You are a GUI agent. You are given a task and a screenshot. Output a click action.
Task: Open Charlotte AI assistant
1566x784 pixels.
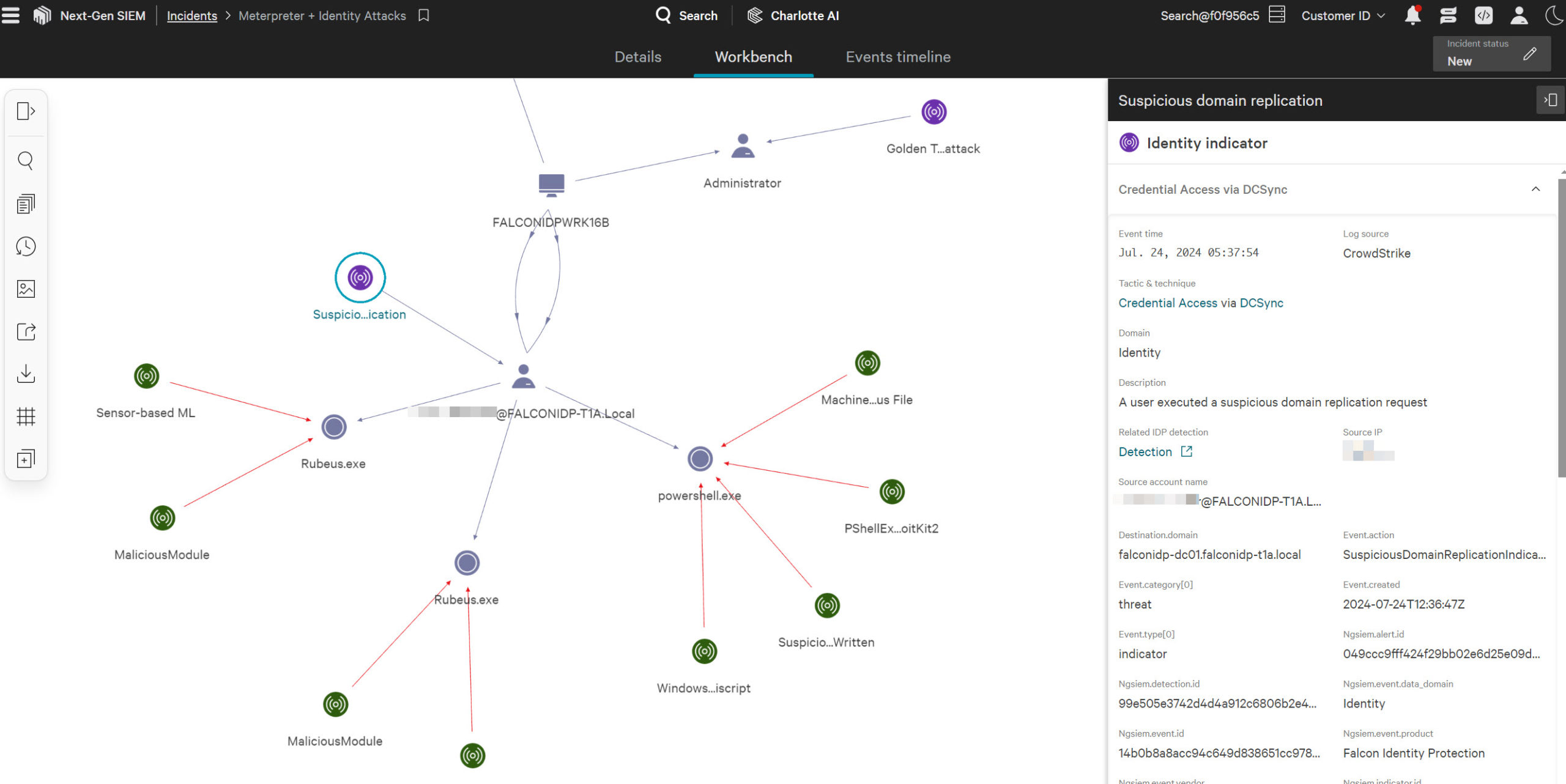coord(793,15)
